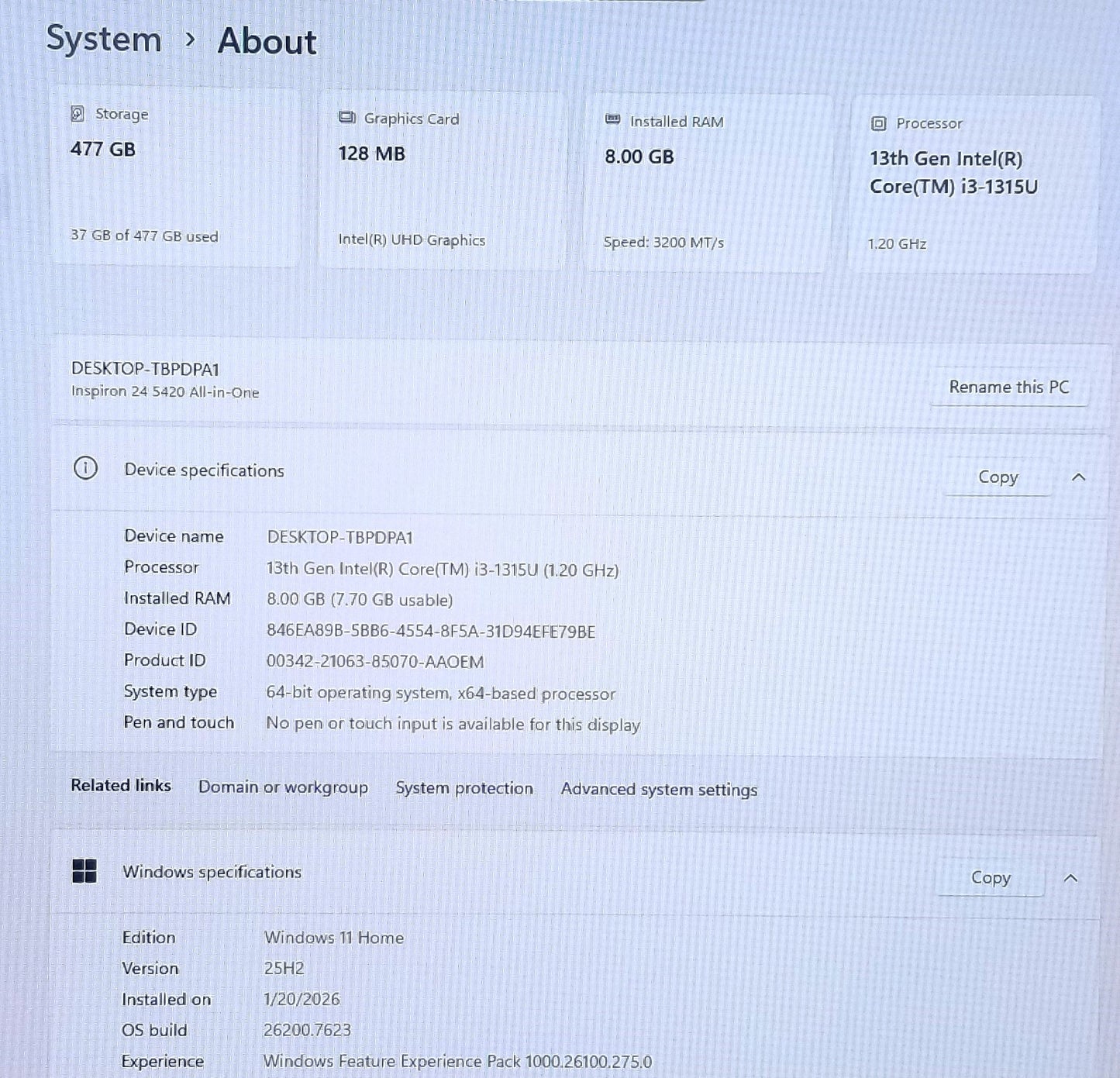
Task: Click the Storage drive icon
Action: pyautogui.click(x=78, y=113)
